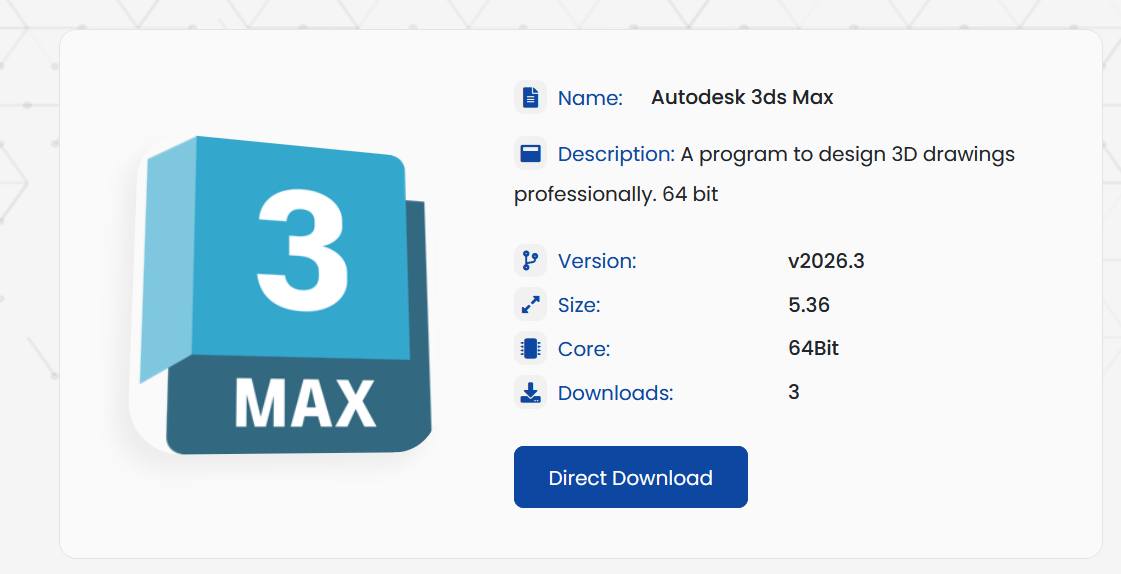This screenshot has height=574, width=1121.
Task: Click the 'Version:' label
Action: pyautogui.click(x=597, y=261)
